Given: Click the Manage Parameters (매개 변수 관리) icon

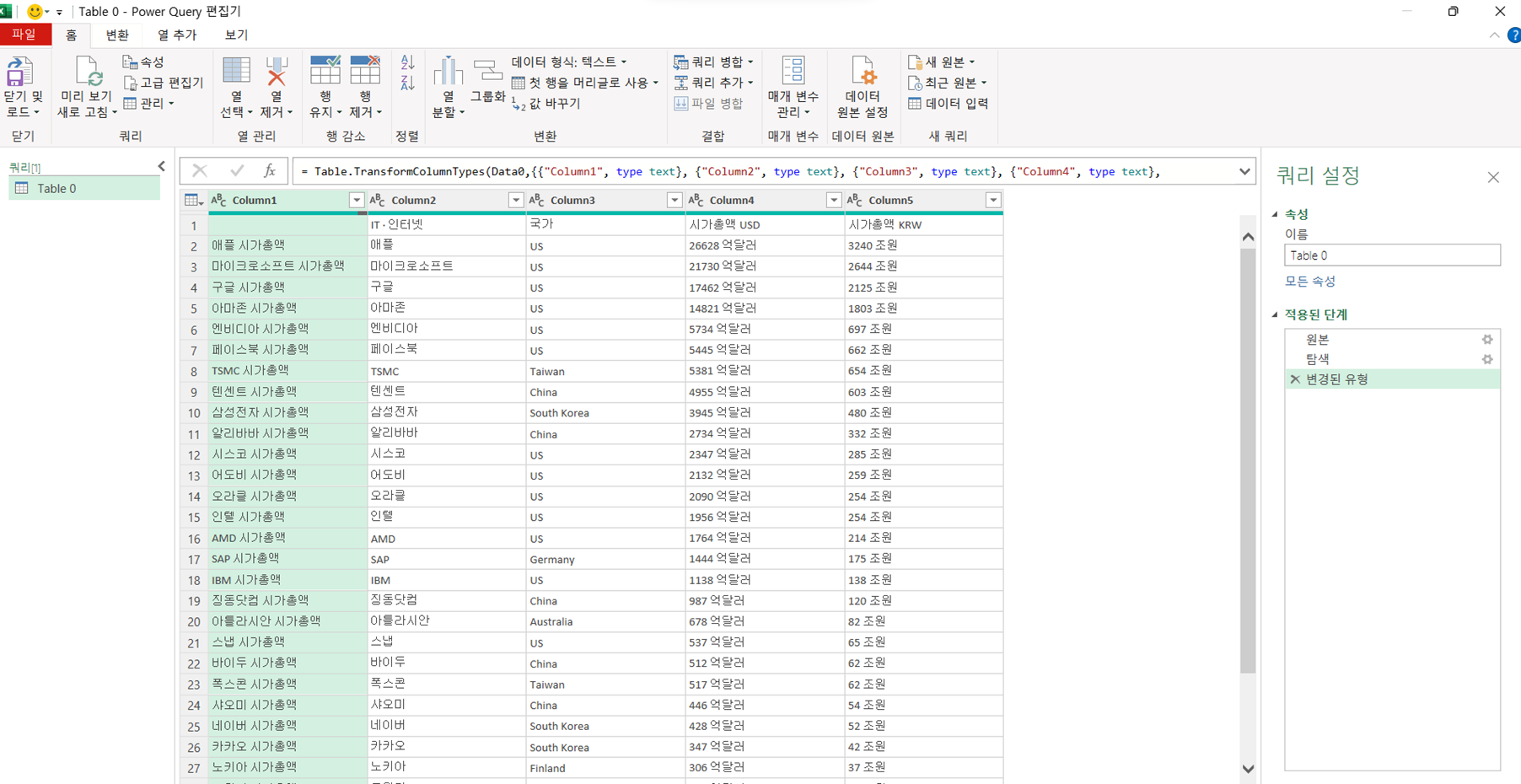Looking at the screenshot, I should click(793, 71).
